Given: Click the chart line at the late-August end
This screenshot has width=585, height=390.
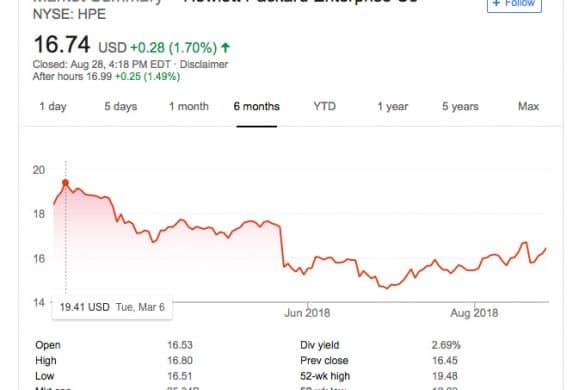Looking at the screenshot, I should (x=546, y=249).
